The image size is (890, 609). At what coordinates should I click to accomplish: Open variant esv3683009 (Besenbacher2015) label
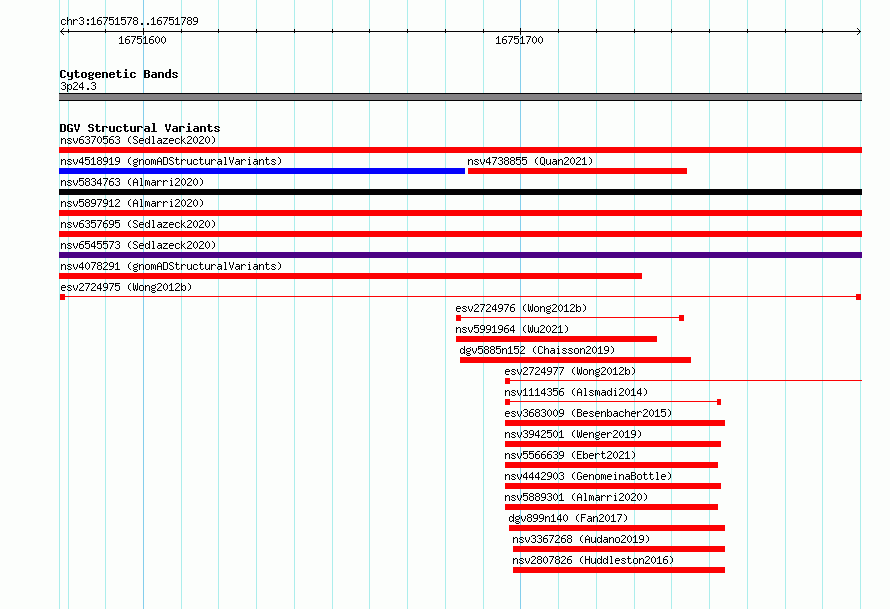coord(588,413)
